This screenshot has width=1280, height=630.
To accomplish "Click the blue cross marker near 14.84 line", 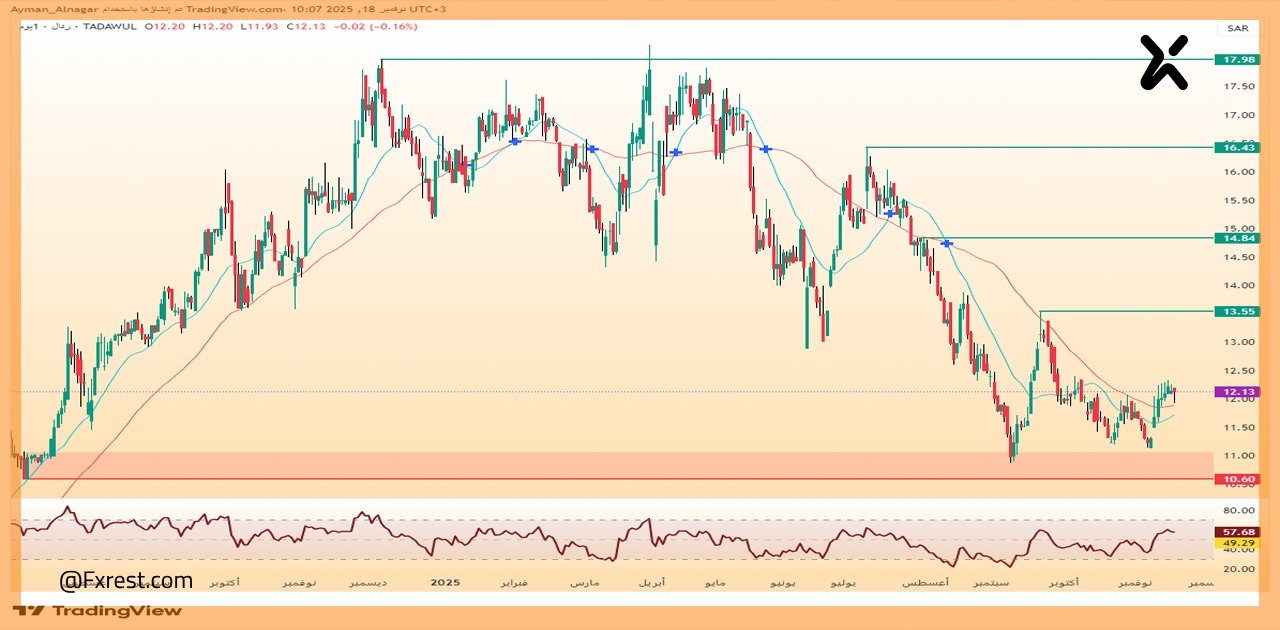I will pos(946,243).
